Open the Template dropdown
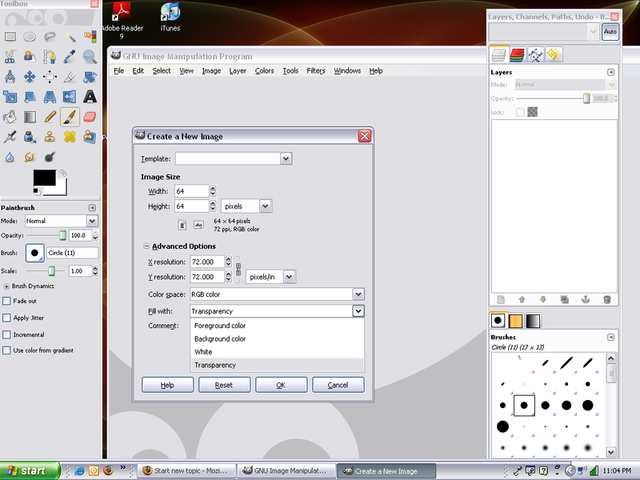Image resolution: width=640 pixels, height=480 pixels. (x=286, y=159)
